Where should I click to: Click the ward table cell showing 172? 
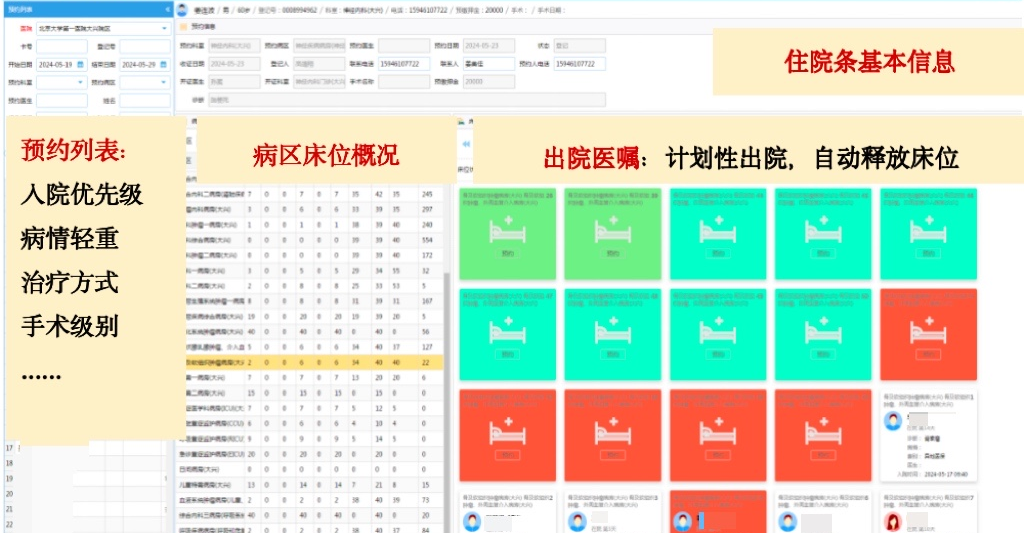tap(427, 255)
